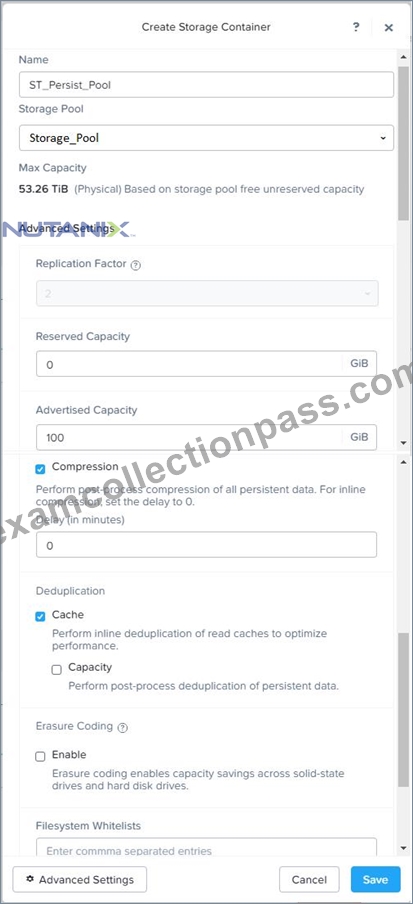Close the Create Storage Container dialog

pyautogui.click(x=389, y=27)
